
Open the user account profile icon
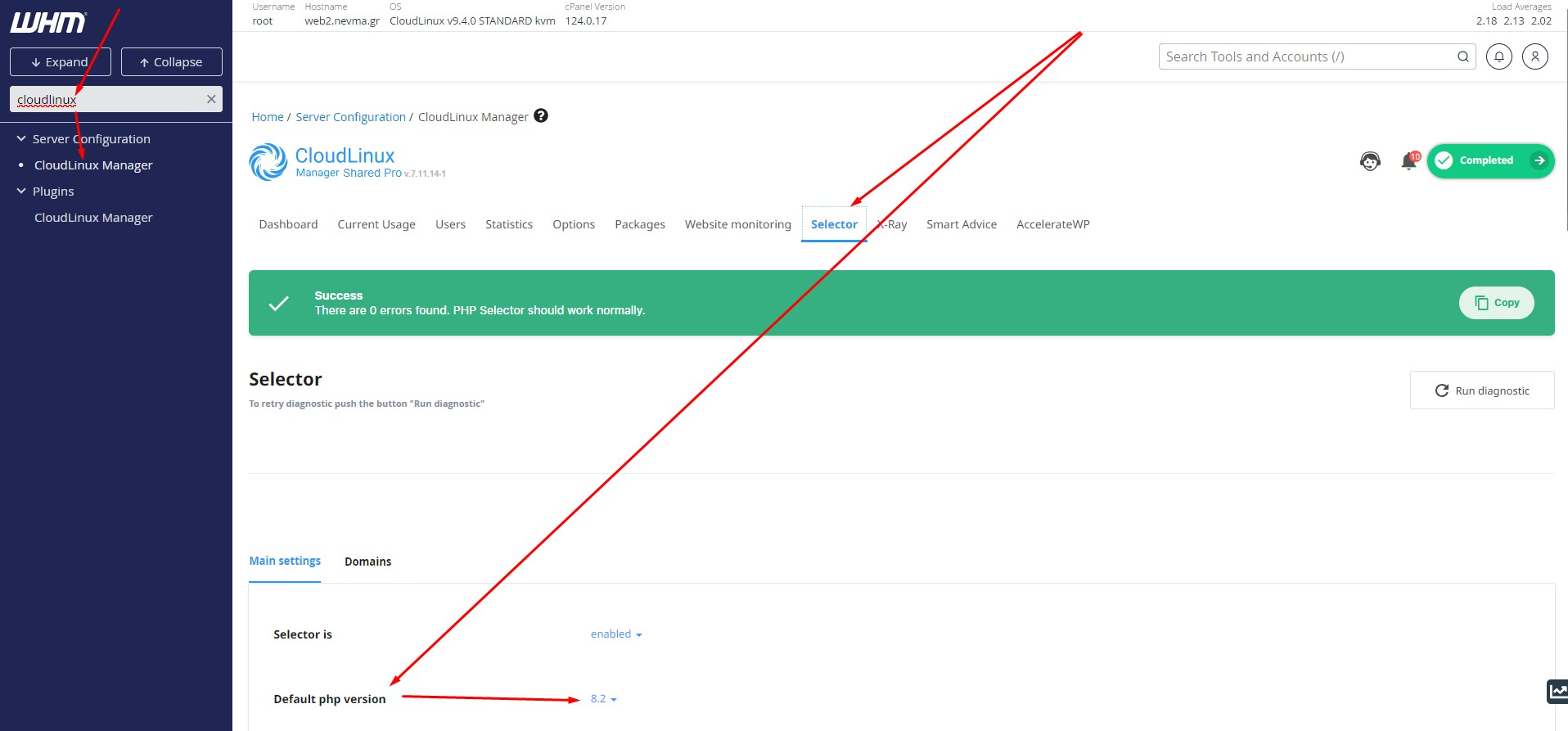point(1534,56)
